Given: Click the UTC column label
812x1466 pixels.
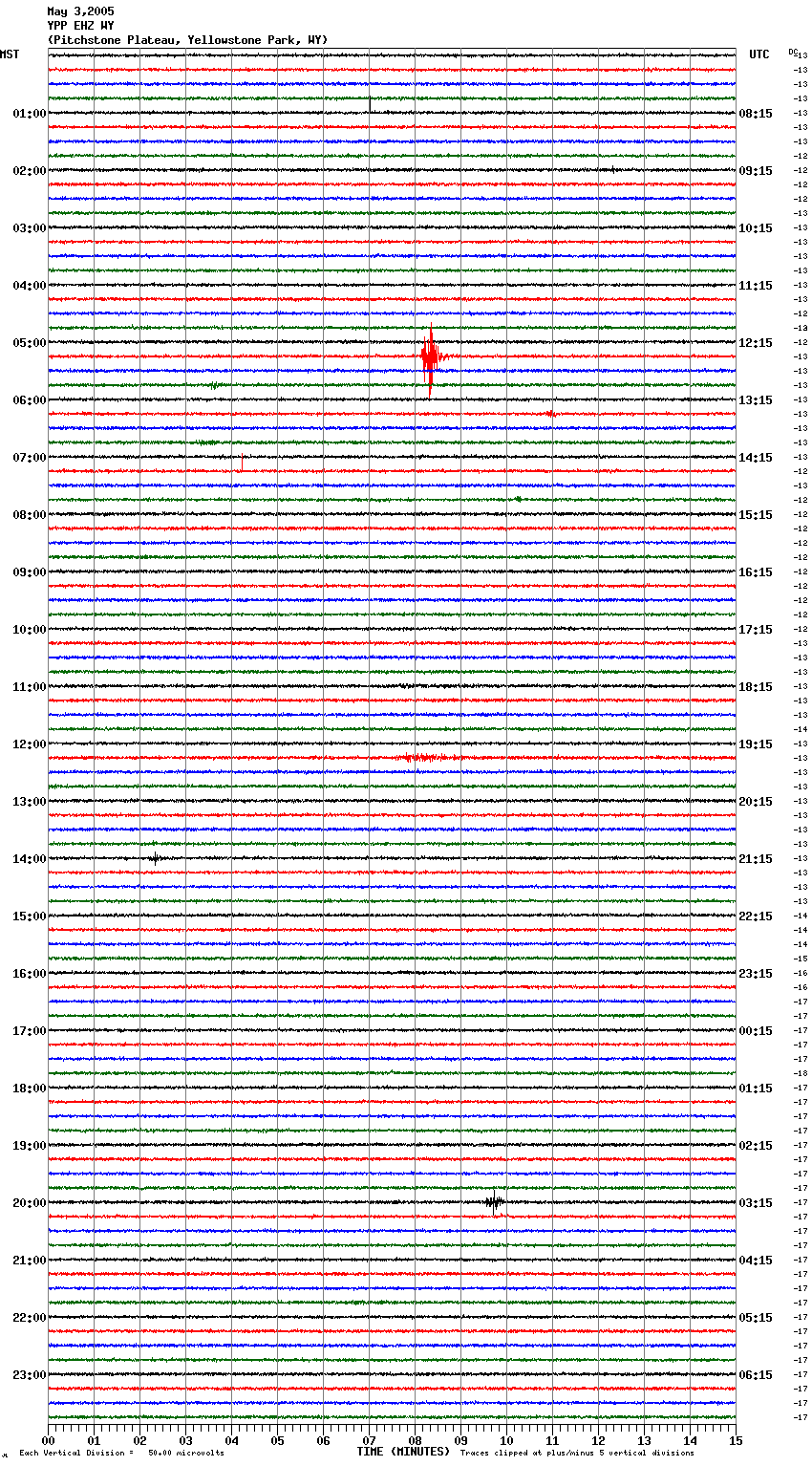Looking at the screenshot, I should tap(759, 54).
